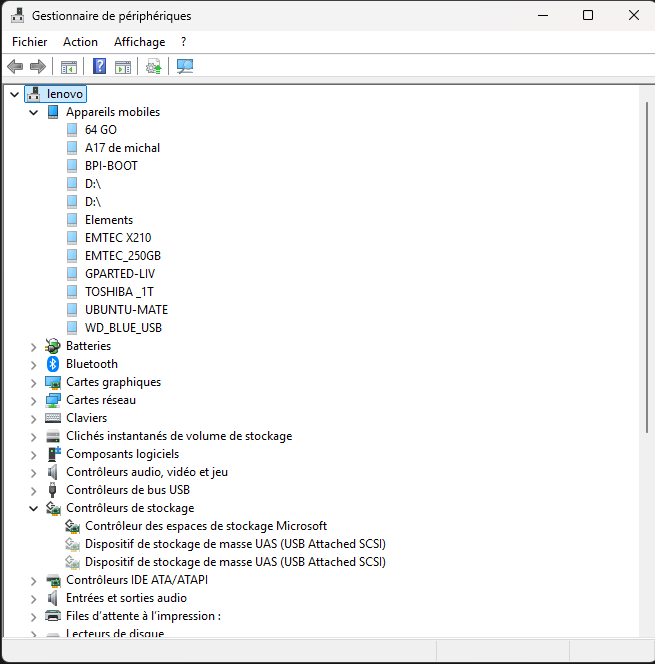The height and width of the screenshot is (664, 655).
Task: Scan for hardware changes monitor icon
Action: 185,66
